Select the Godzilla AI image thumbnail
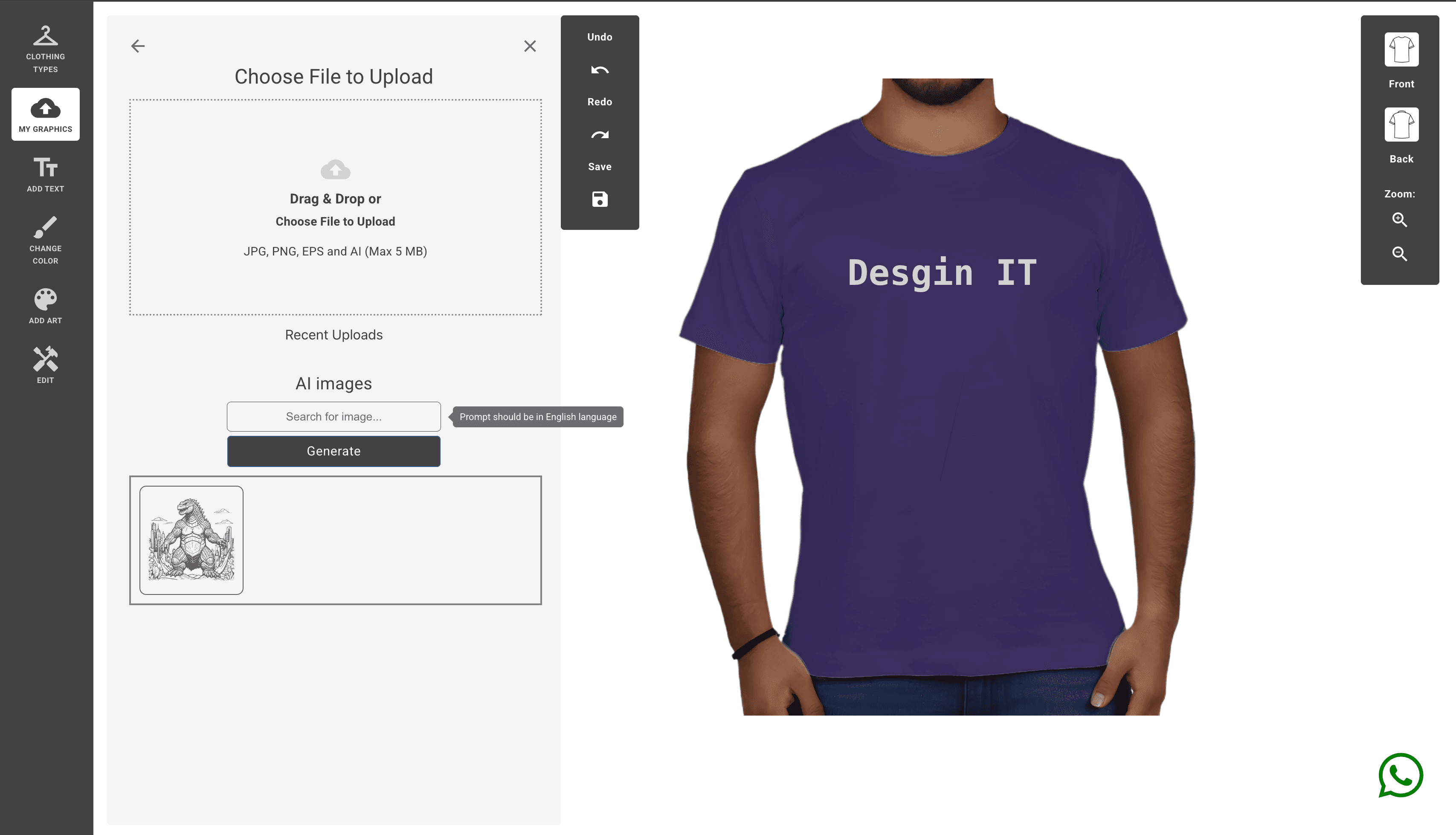This screenshot has height=835, width=1456. coord(191,539)
